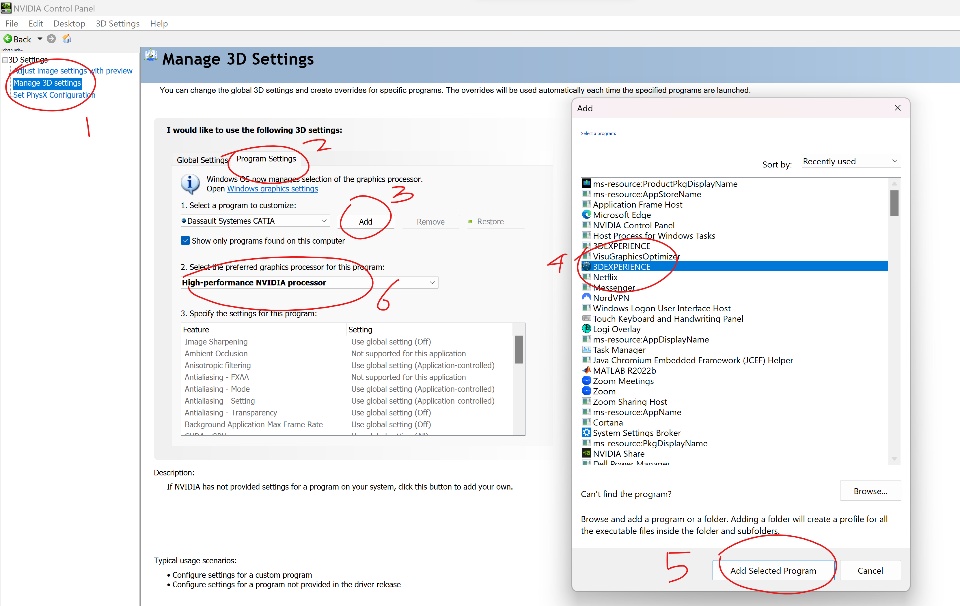Click the NVIDIA Control Panel list icon
The width and height of the screenshot is (960, 606).
pos(586,225)
